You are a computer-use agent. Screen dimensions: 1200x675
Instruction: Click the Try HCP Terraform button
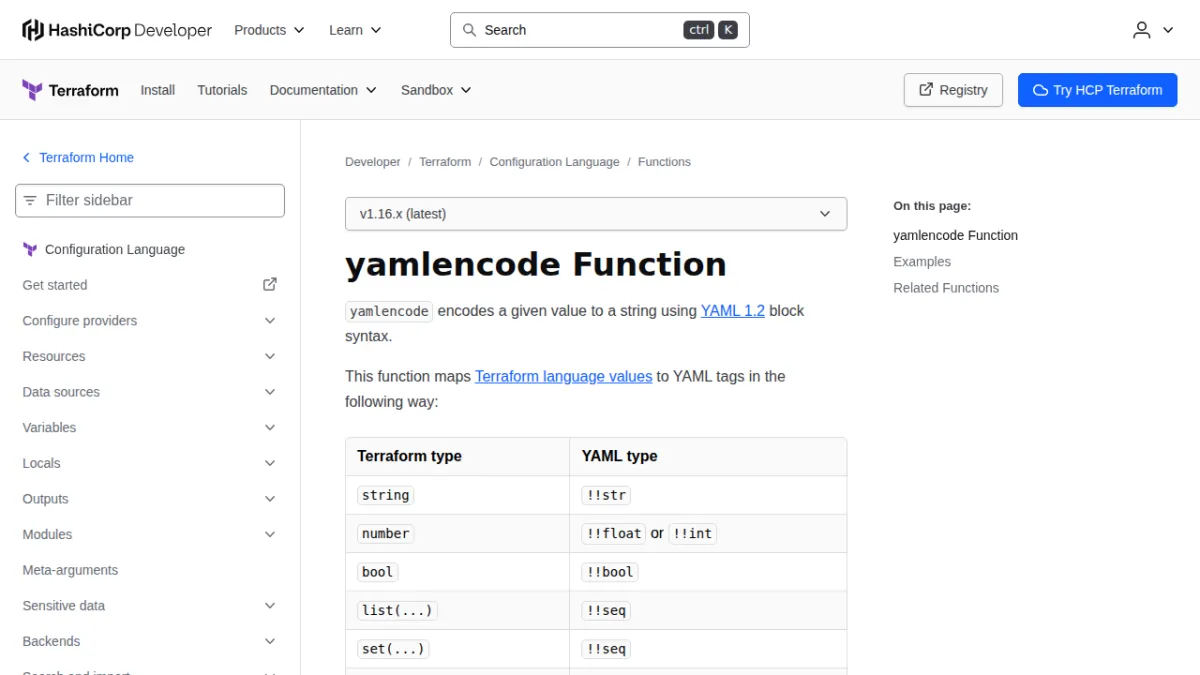[1098, 90]
